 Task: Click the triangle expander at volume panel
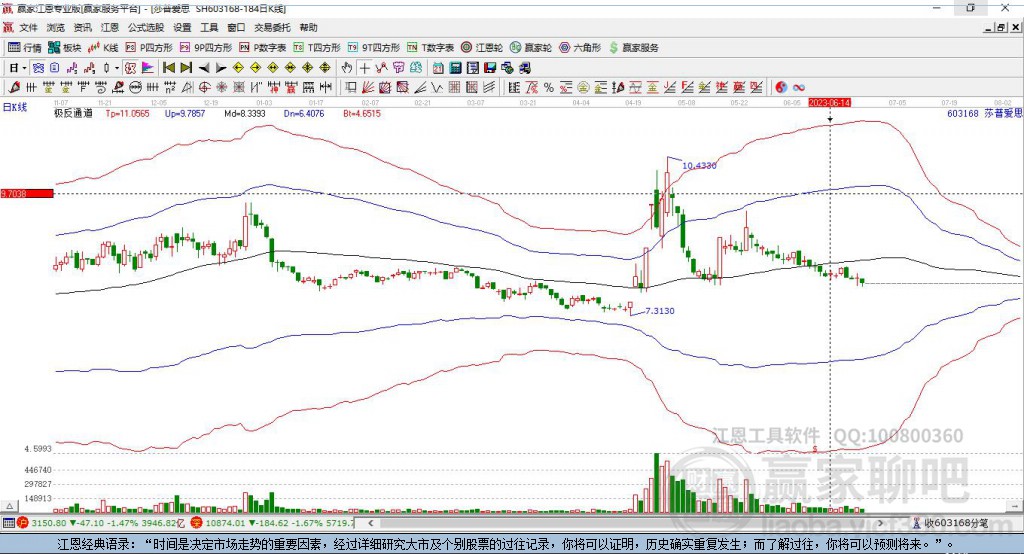click(x=9, y=506)
